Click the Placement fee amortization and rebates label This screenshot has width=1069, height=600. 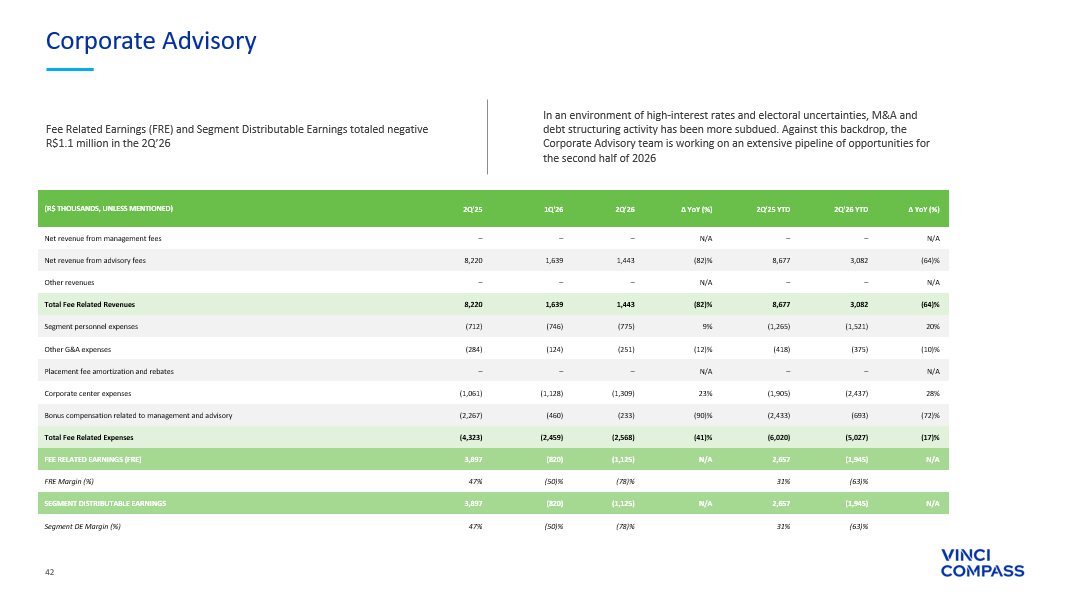(x=109, y=372)
